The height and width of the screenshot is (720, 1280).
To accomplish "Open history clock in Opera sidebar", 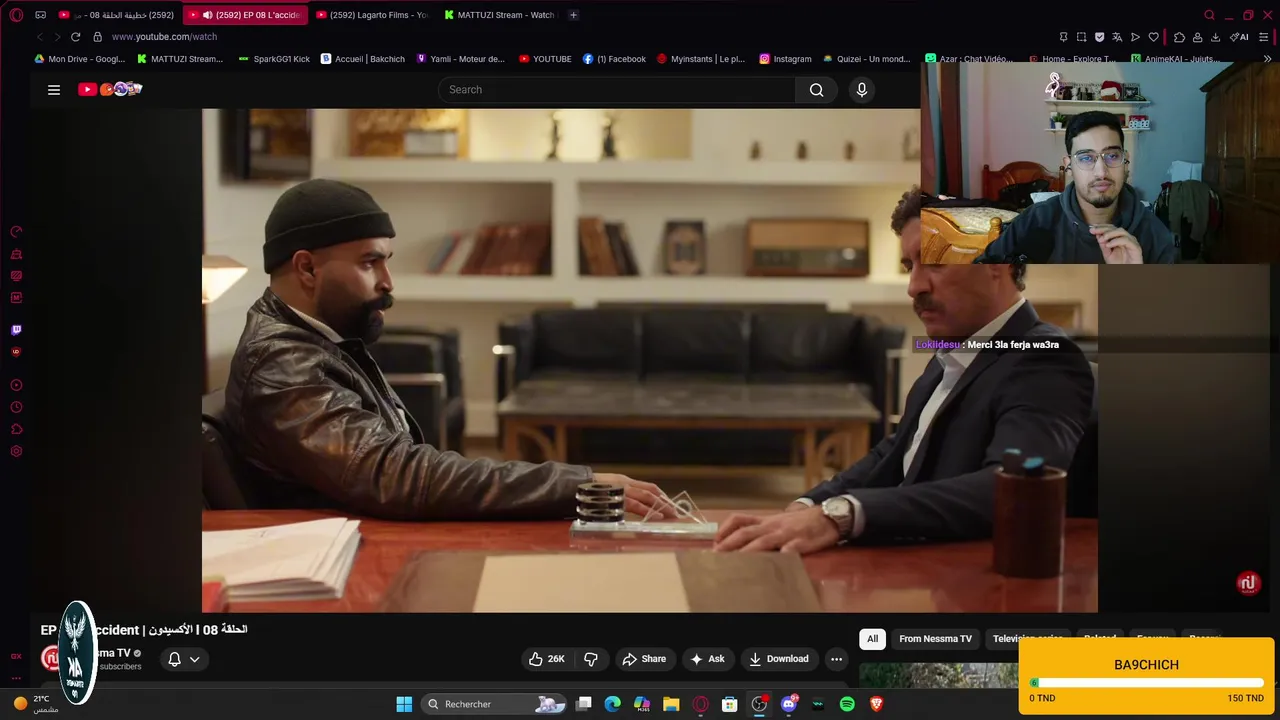I will [16, 407].
